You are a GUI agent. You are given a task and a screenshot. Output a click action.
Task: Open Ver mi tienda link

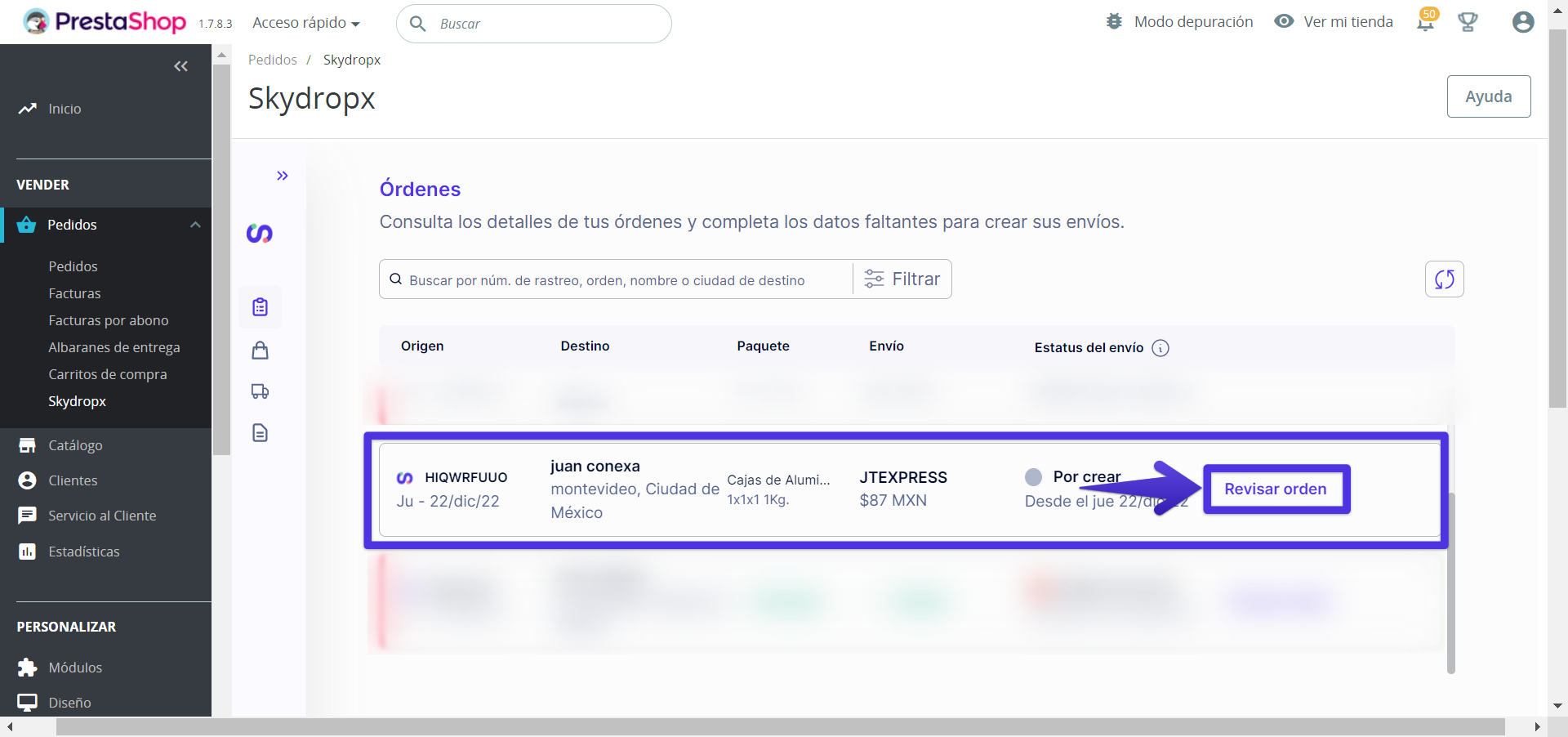[1334, 22]
